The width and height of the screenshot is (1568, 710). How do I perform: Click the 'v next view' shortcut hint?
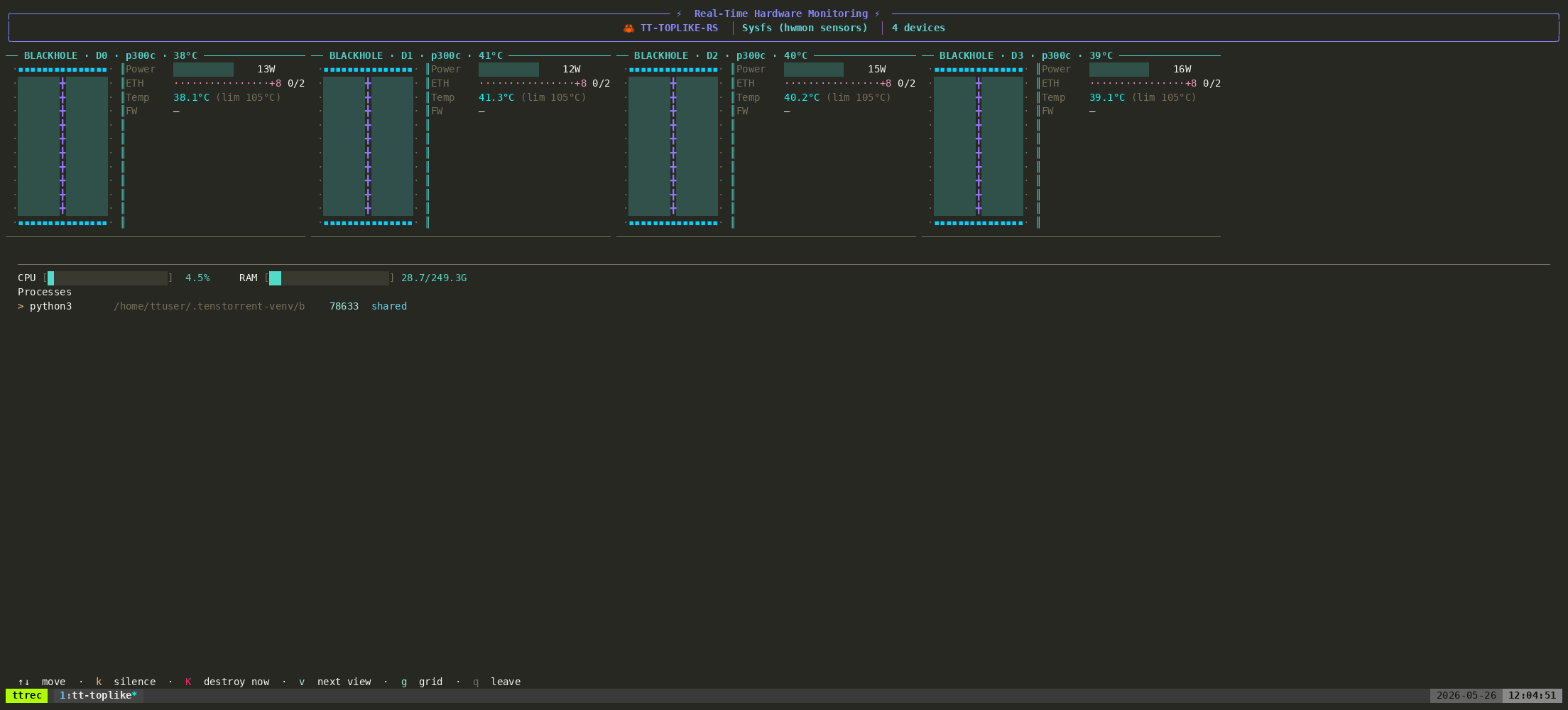(x=335, y=682)
